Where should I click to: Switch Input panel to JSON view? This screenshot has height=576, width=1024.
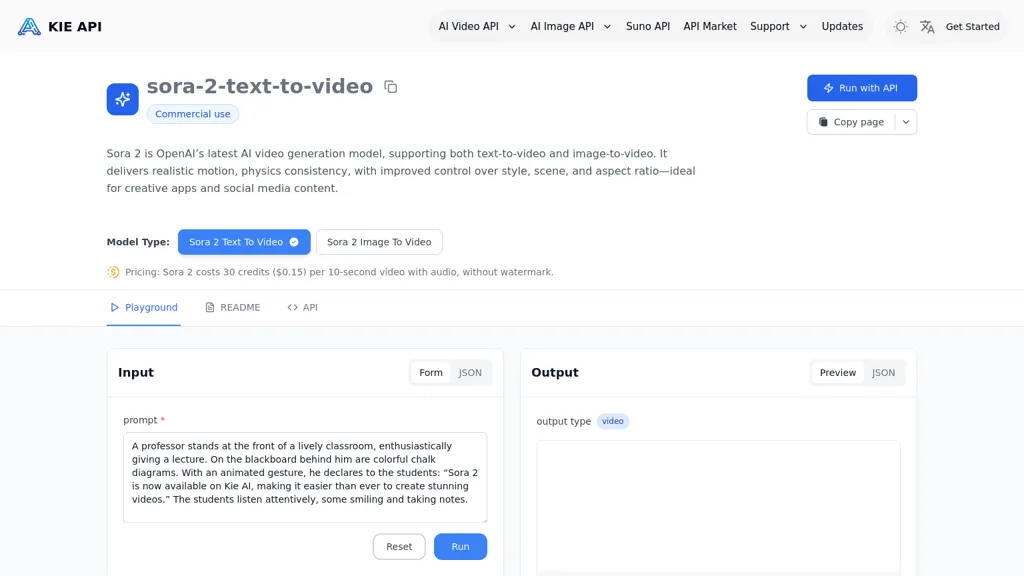[470, 373]
